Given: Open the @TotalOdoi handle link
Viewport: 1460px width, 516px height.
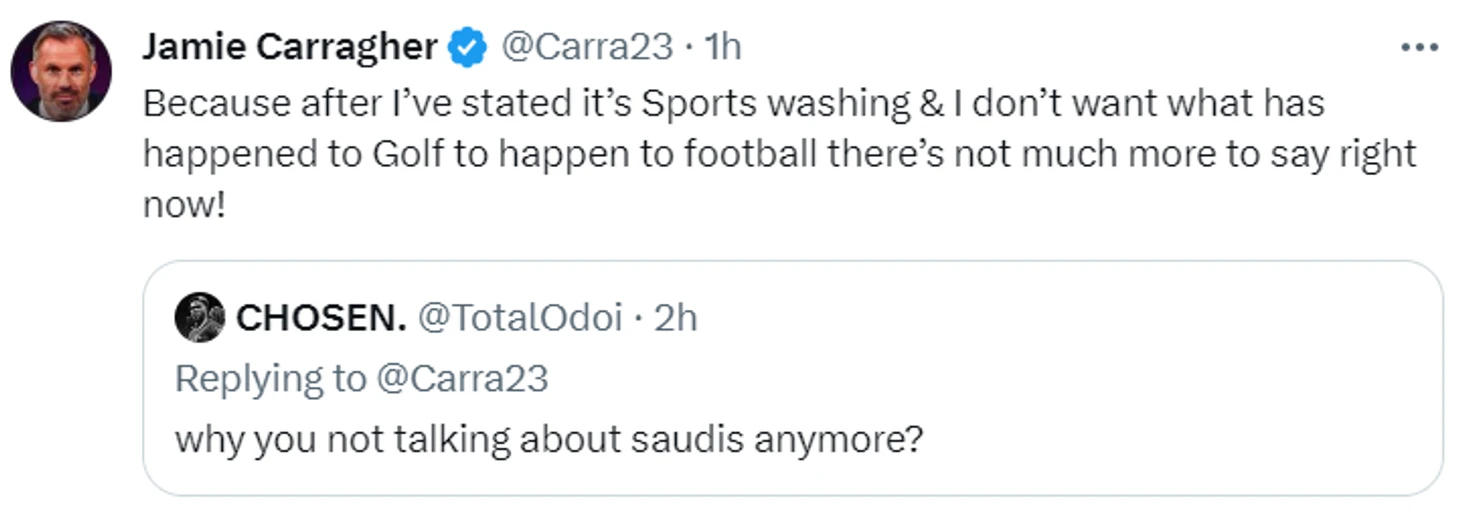Looking at the screenshot, I should point(518,318).
